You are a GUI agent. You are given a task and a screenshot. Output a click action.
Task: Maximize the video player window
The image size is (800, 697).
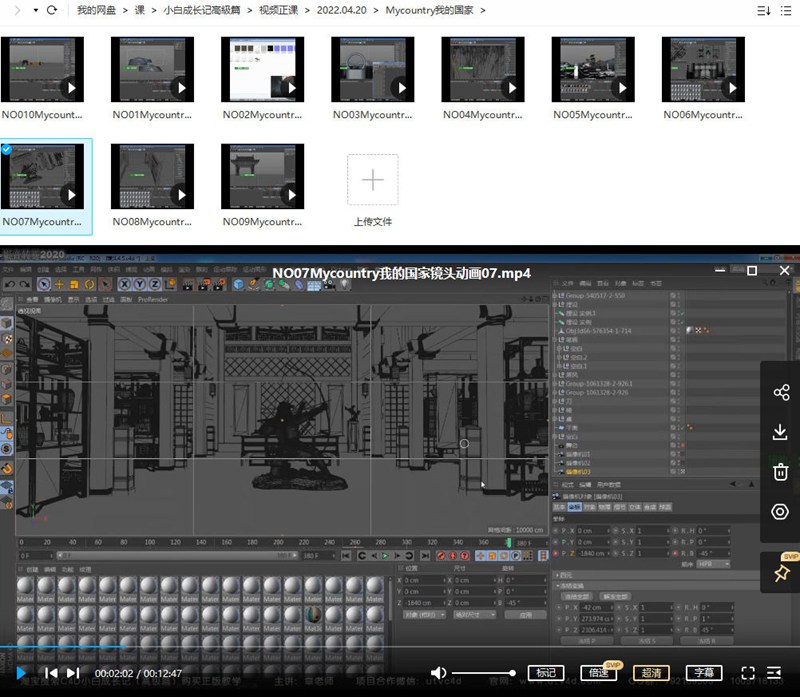pos(752,270)
